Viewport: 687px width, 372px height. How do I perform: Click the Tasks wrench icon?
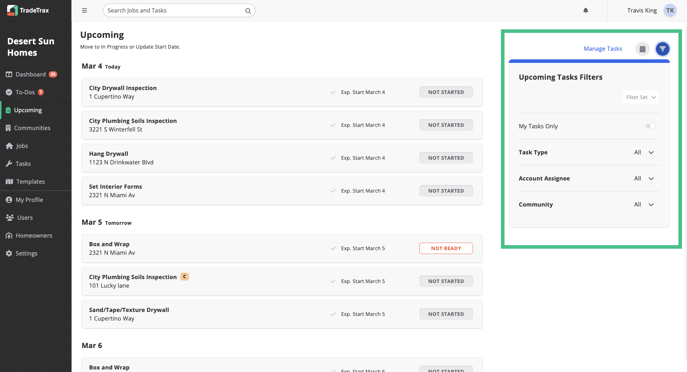pos(9,164)
